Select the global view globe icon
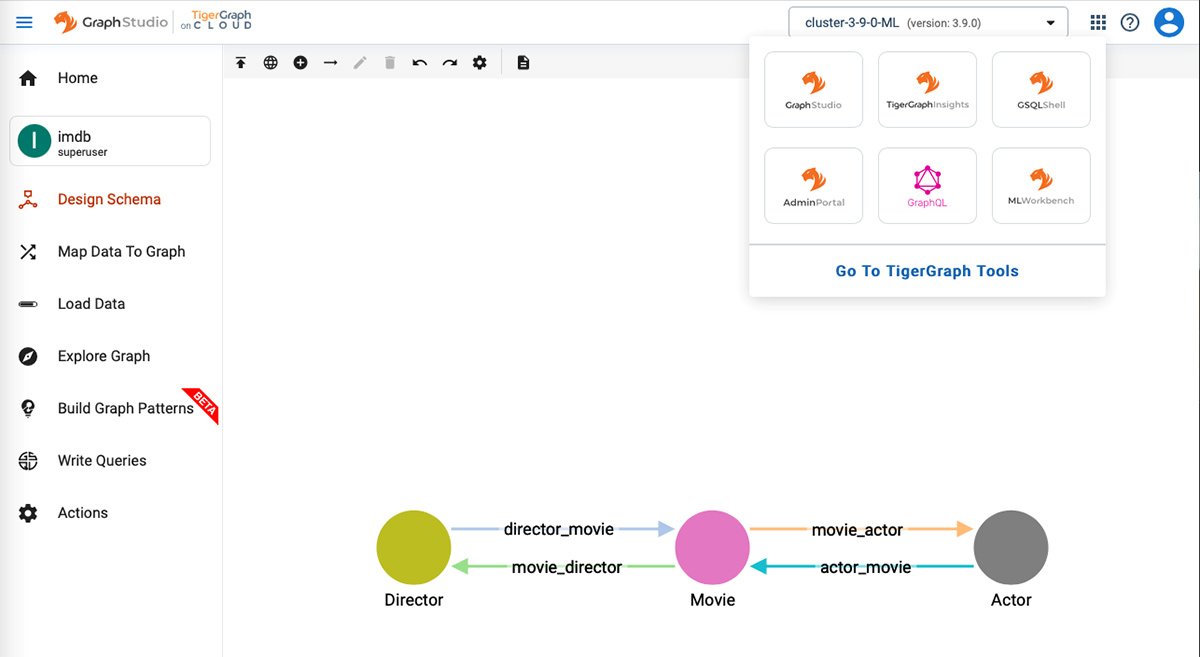This screenshot has width=1200, height=657. click(x=270, y=61)
